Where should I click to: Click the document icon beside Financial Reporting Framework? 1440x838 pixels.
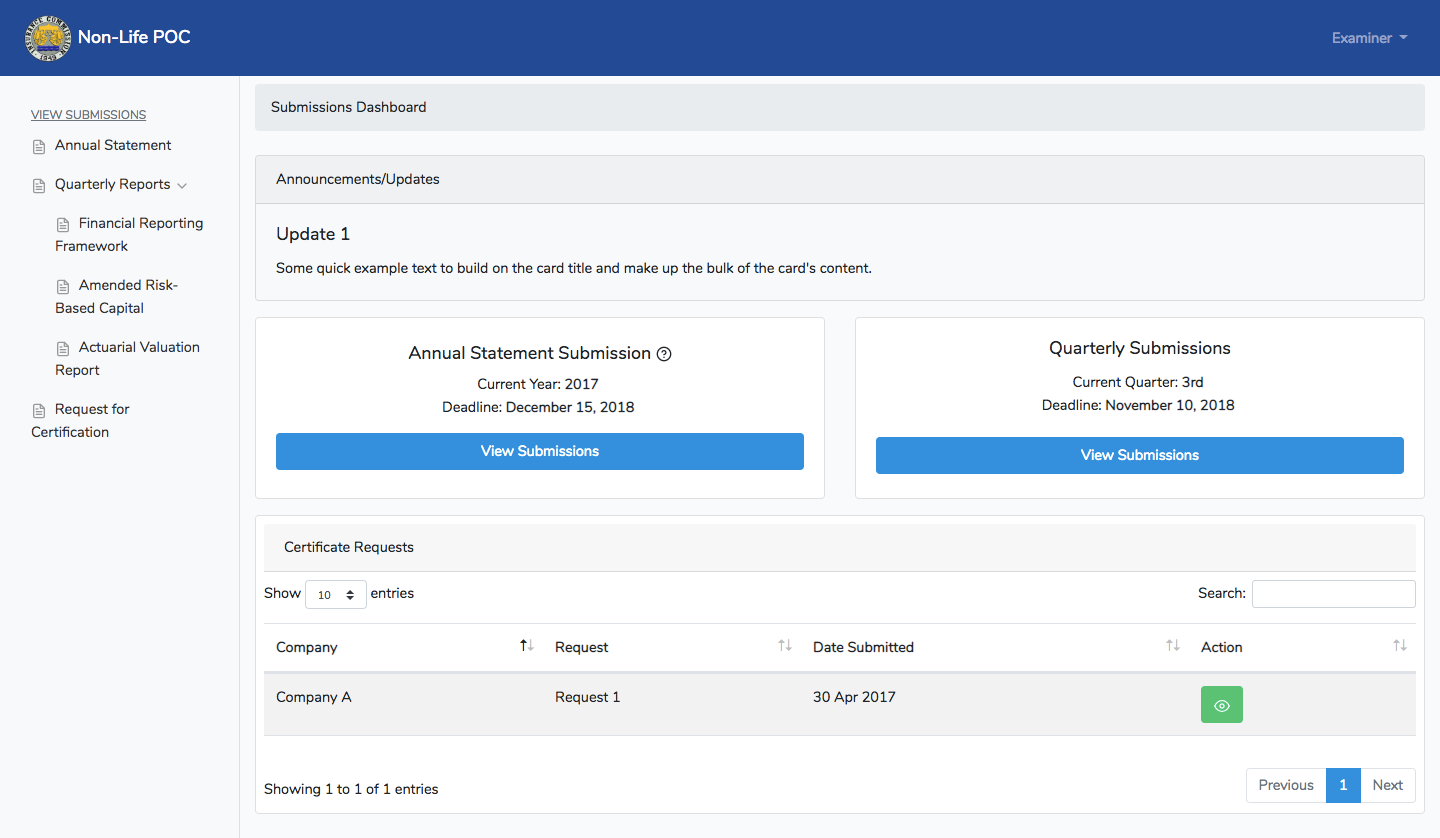(x=63, y=225)
